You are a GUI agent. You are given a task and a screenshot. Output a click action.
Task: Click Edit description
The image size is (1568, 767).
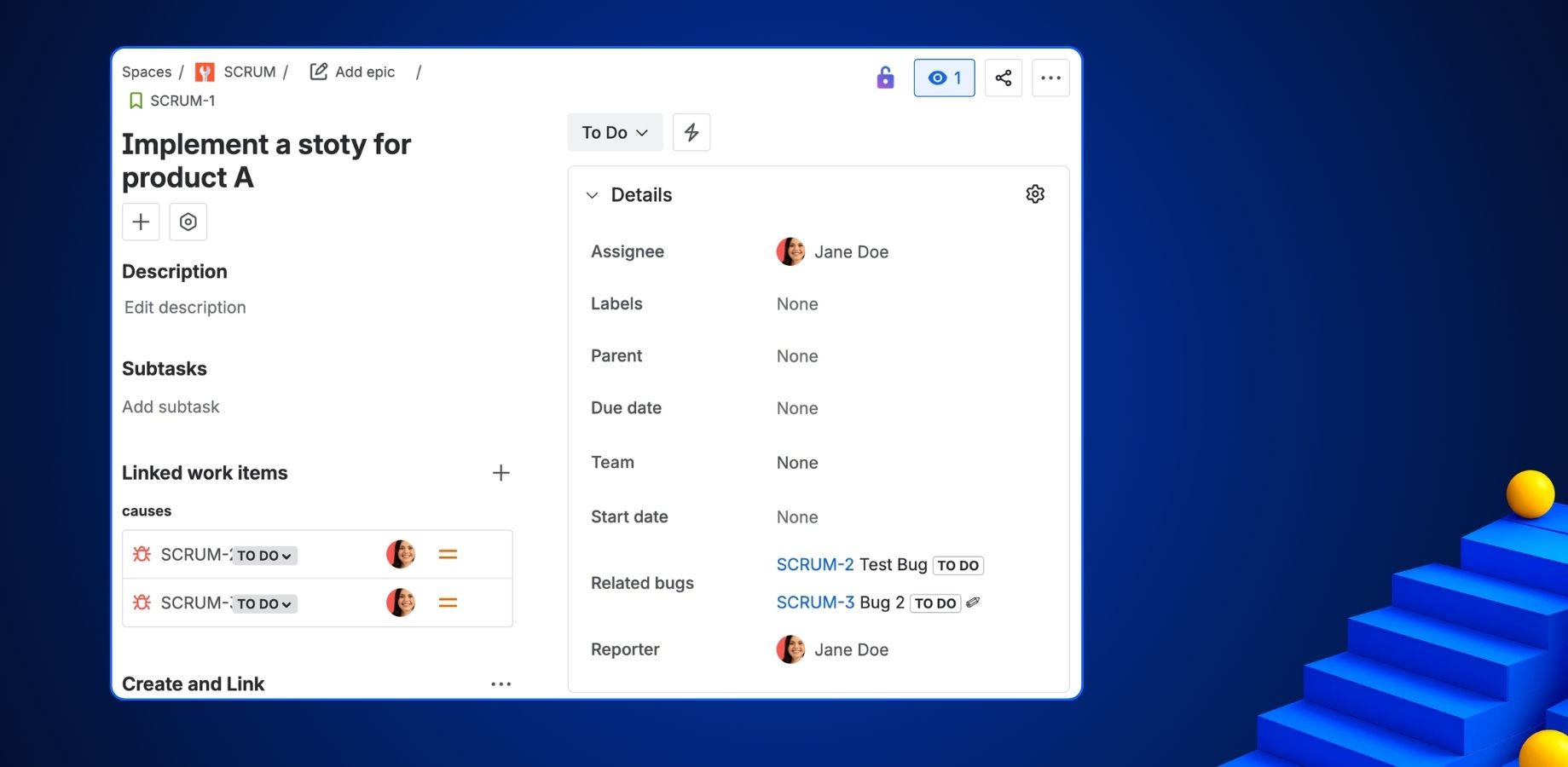pyautogui.click(x=184, y=307)
